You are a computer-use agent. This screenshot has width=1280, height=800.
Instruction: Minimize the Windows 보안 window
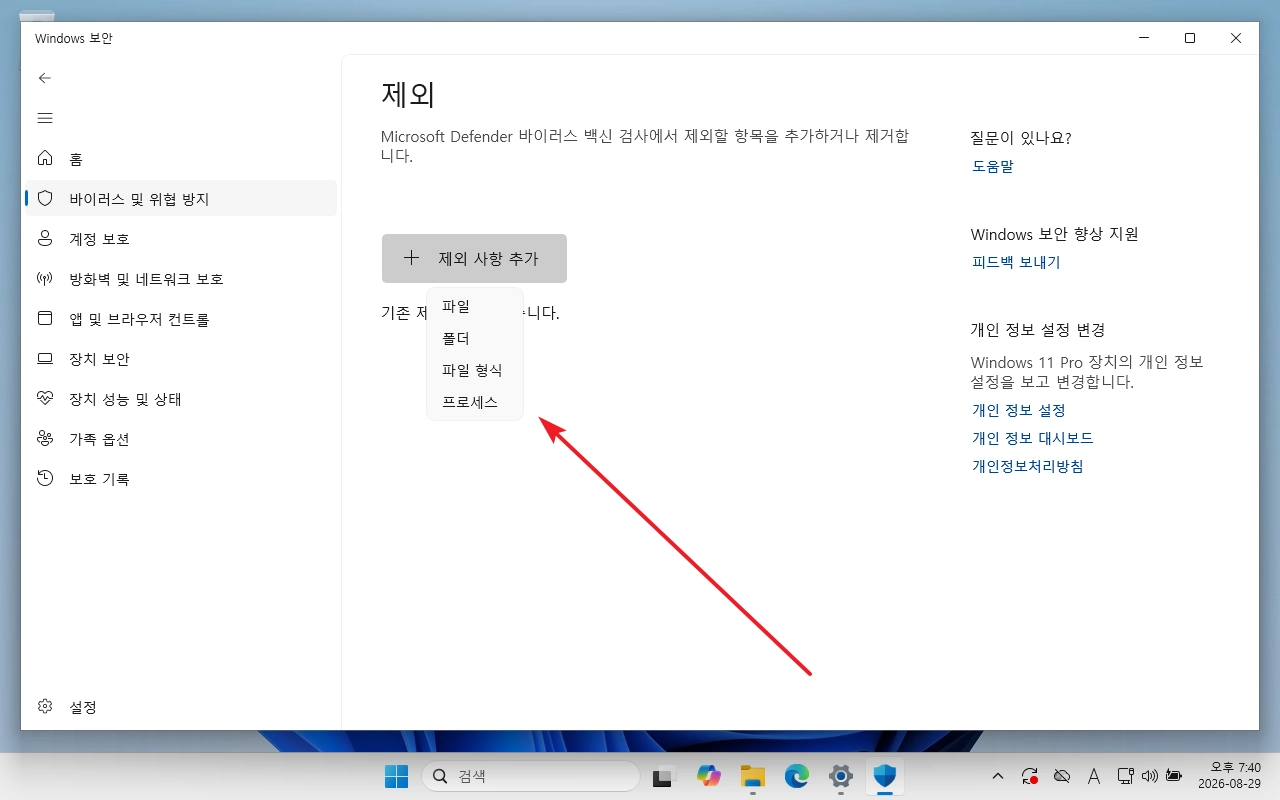tap(1143, 38)
